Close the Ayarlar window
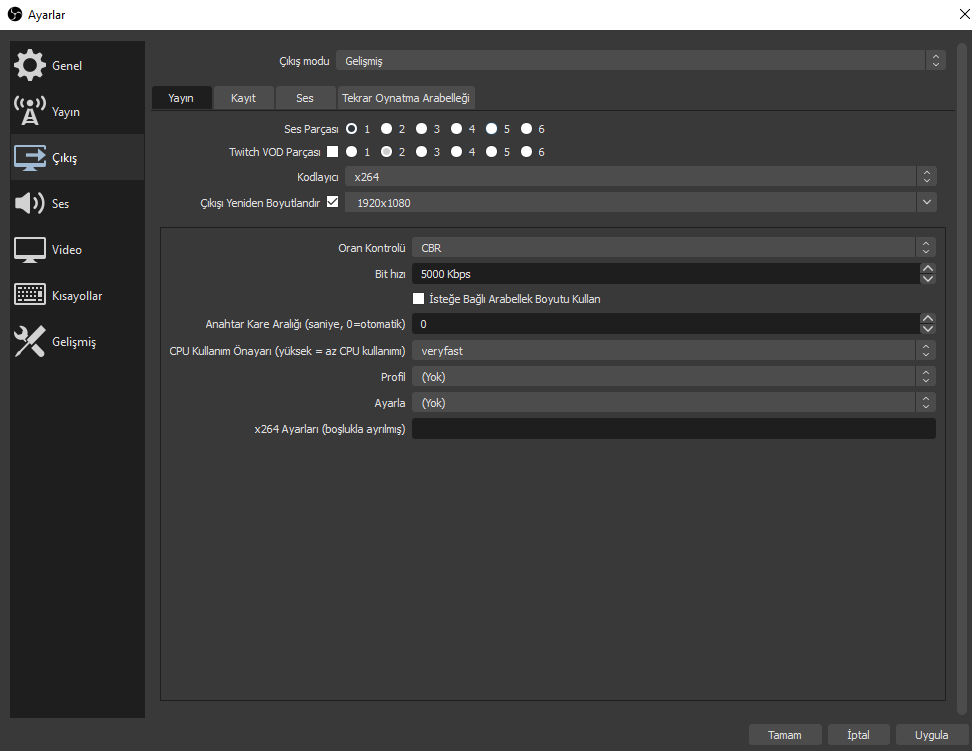The width and height of the screenshot is (972, 751). click(964, 14)
